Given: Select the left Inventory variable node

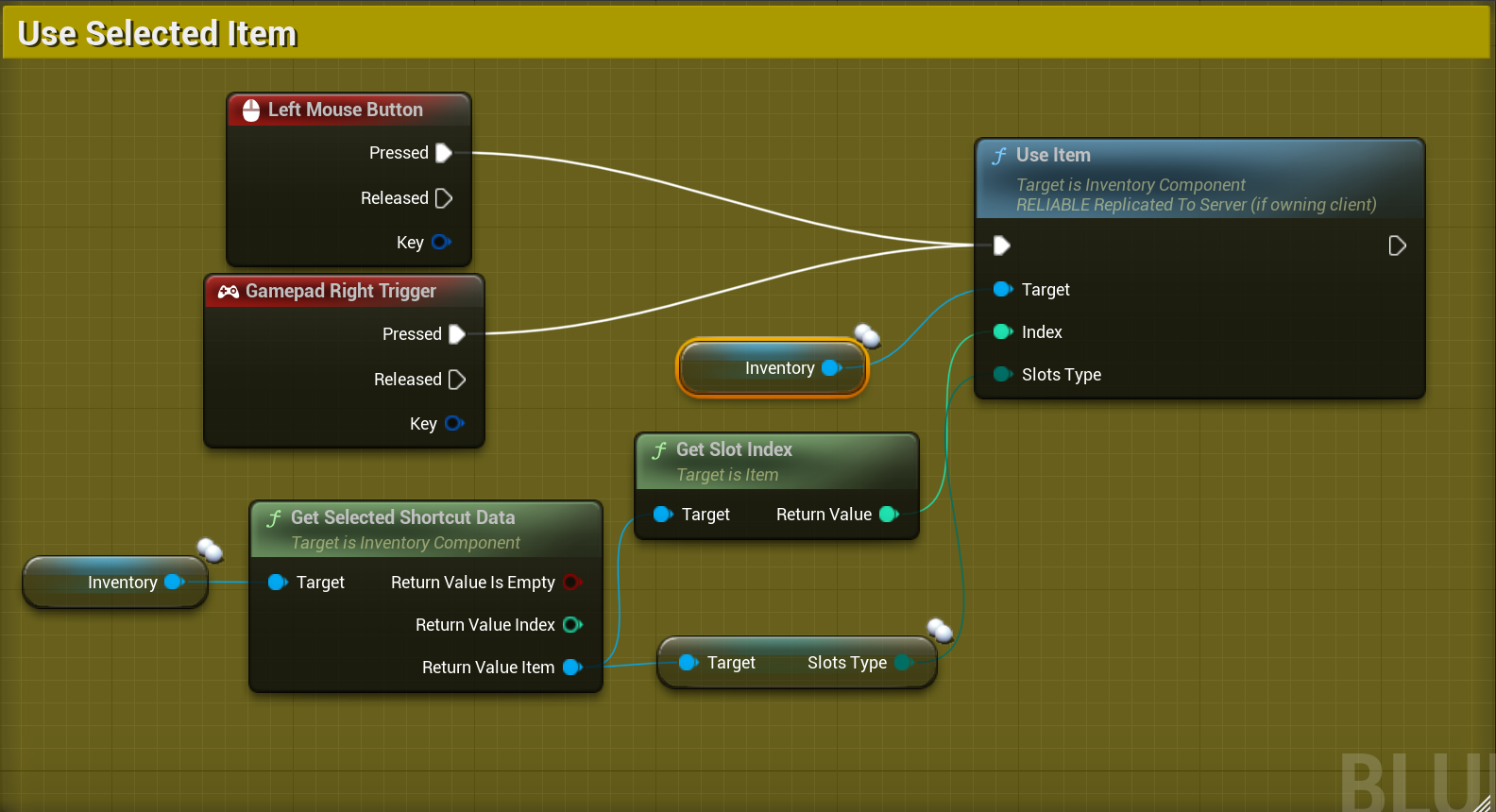Looking at the screenshot, I should [115, 583].
